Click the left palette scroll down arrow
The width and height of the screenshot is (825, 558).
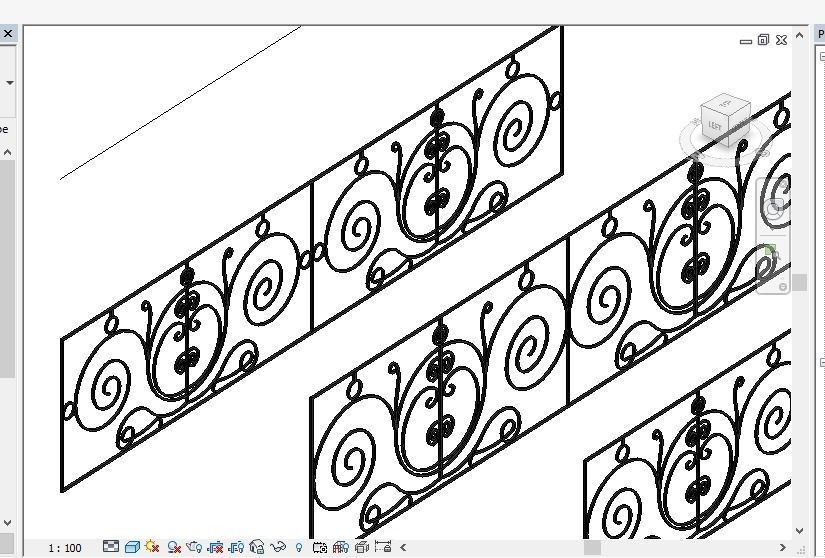(7, 523)
